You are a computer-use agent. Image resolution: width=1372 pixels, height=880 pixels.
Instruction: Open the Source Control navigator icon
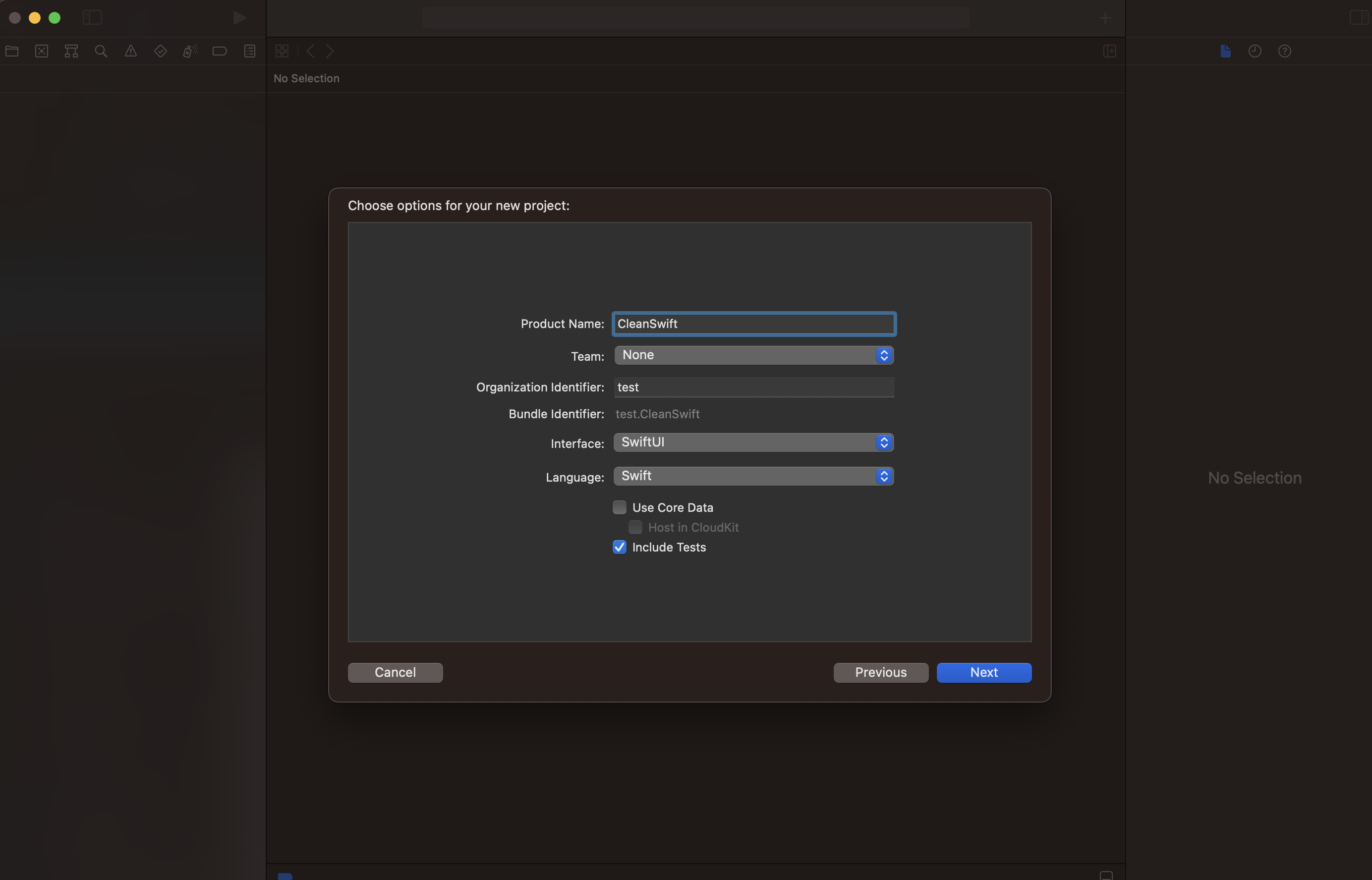[42, 52]
